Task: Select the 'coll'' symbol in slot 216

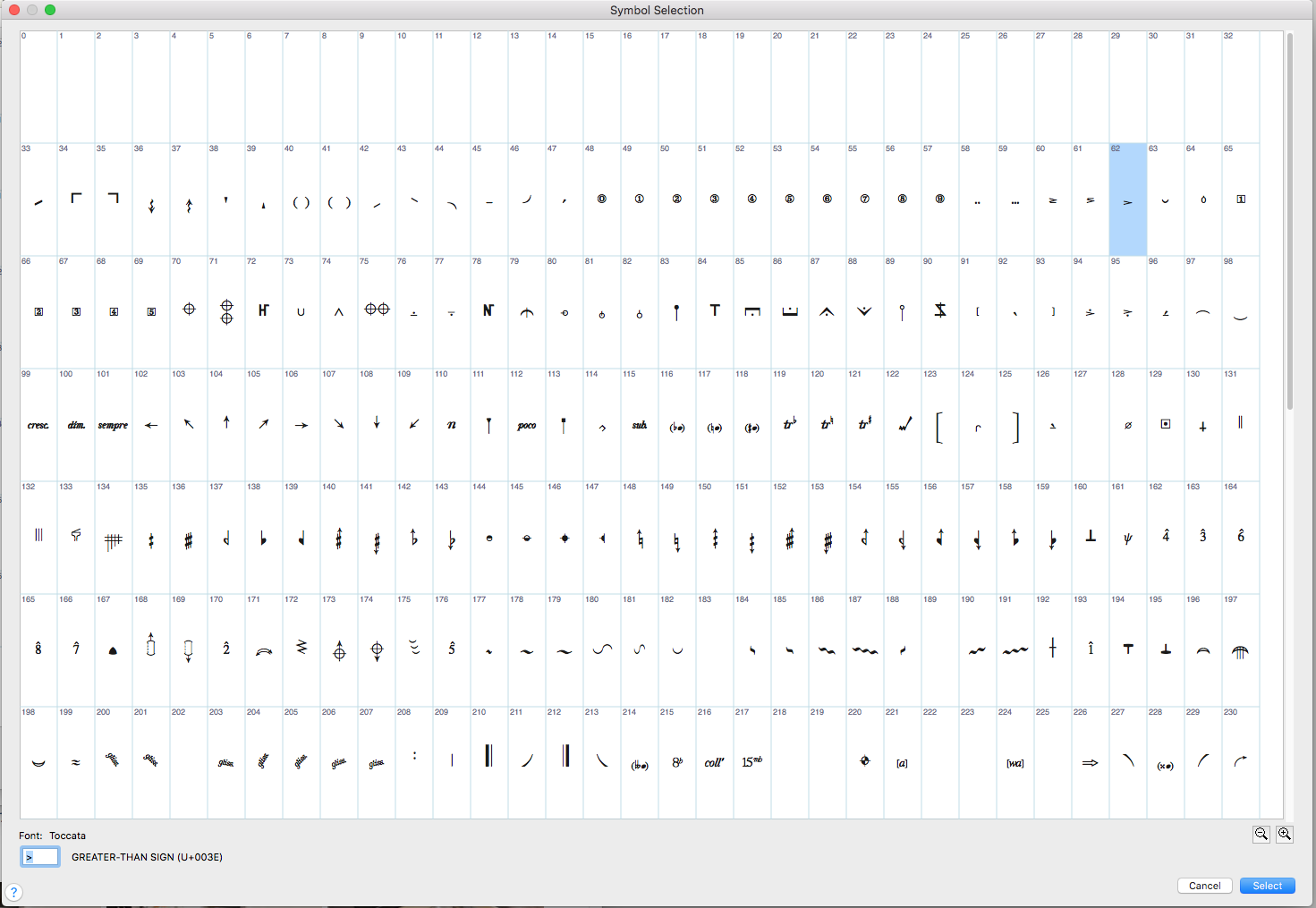Action: pyautogui.click(x=714, y=763)
